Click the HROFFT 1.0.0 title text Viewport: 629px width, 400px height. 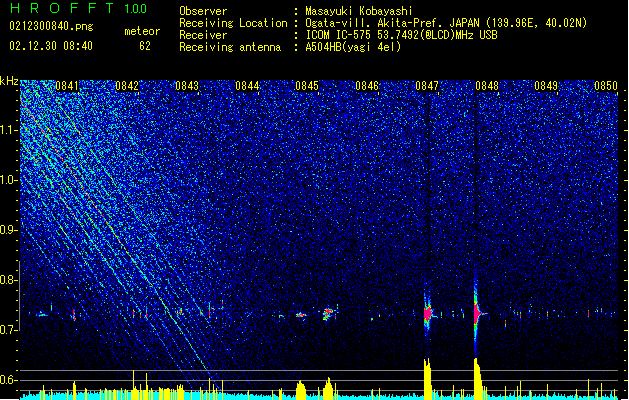[78, 8]
